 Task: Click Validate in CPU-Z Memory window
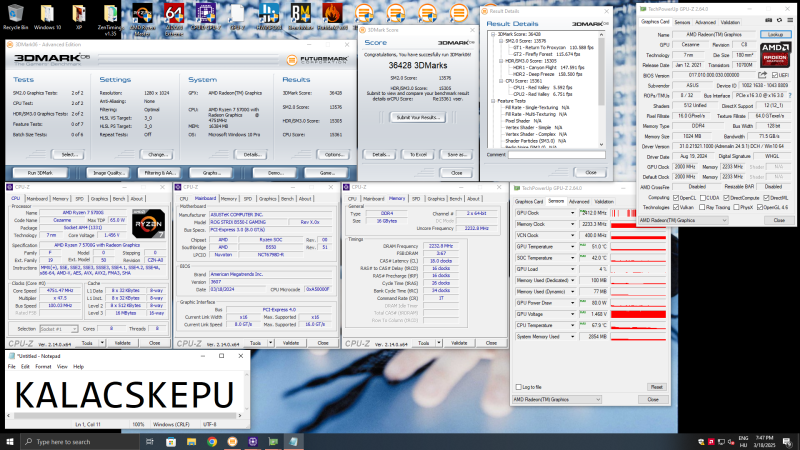point(459,343)
